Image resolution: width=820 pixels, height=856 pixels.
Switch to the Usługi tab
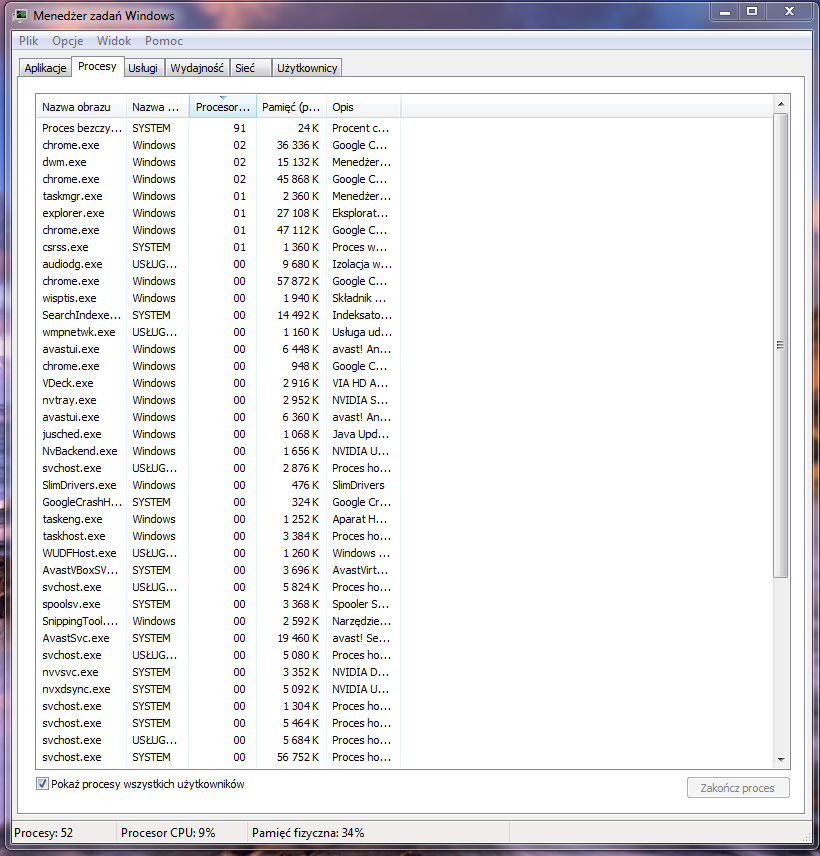coord(143,68)
